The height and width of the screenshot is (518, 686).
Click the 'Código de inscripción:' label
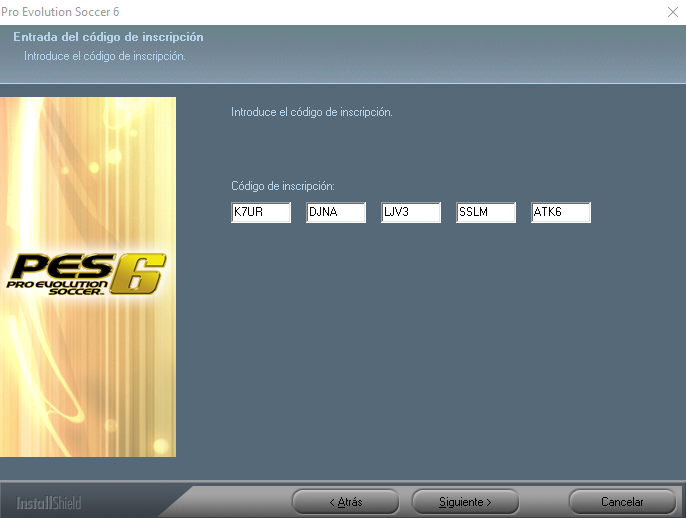click(x=283, y=186)
